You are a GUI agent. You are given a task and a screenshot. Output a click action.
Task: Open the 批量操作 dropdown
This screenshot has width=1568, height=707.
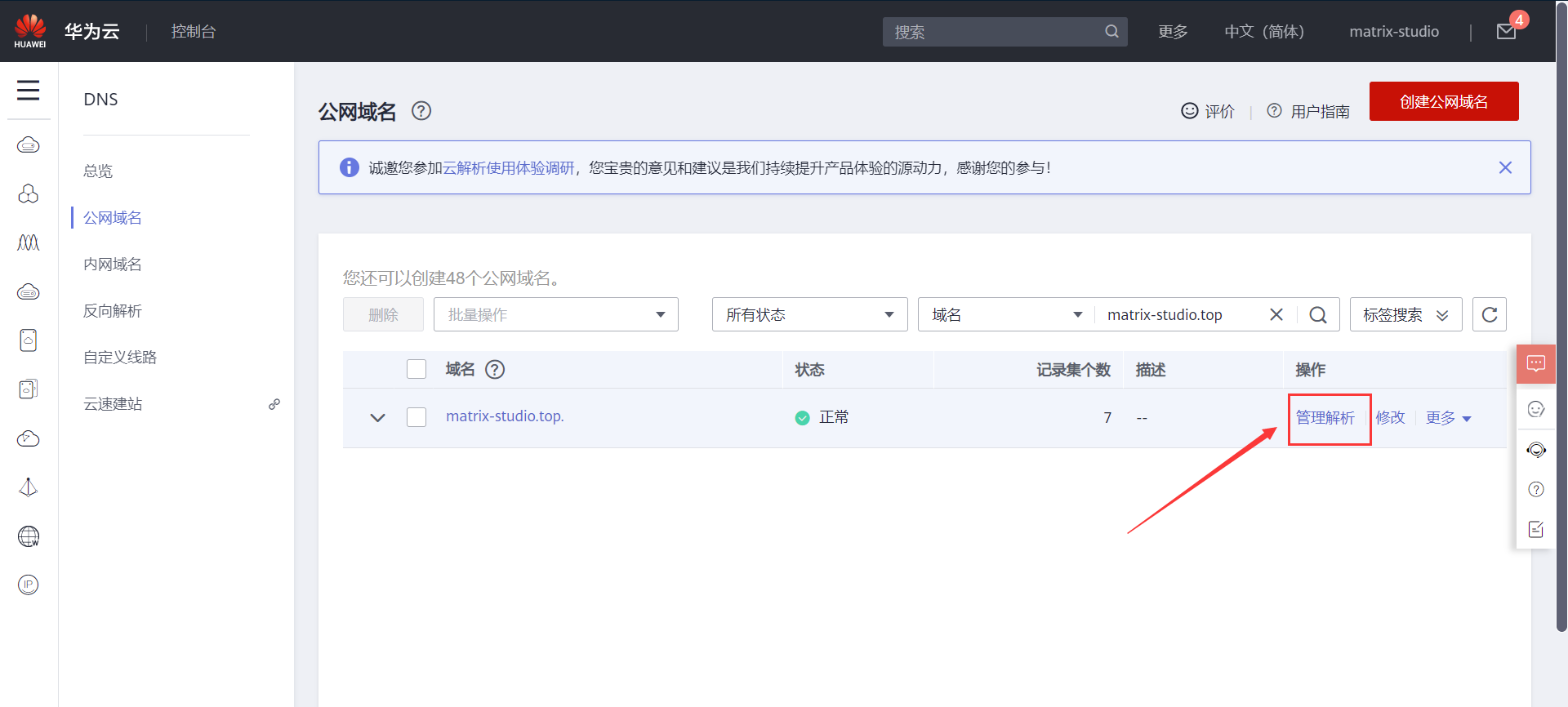556,314
